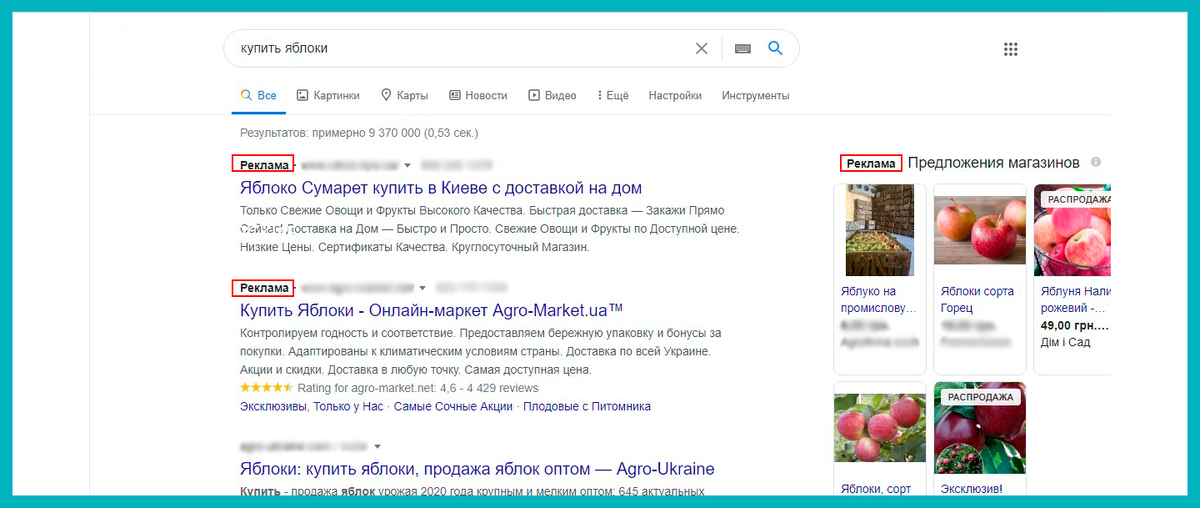Click the 'Предложения магазинов' heading
Viewport: 1200px width, 508px height.
(994, 162)
